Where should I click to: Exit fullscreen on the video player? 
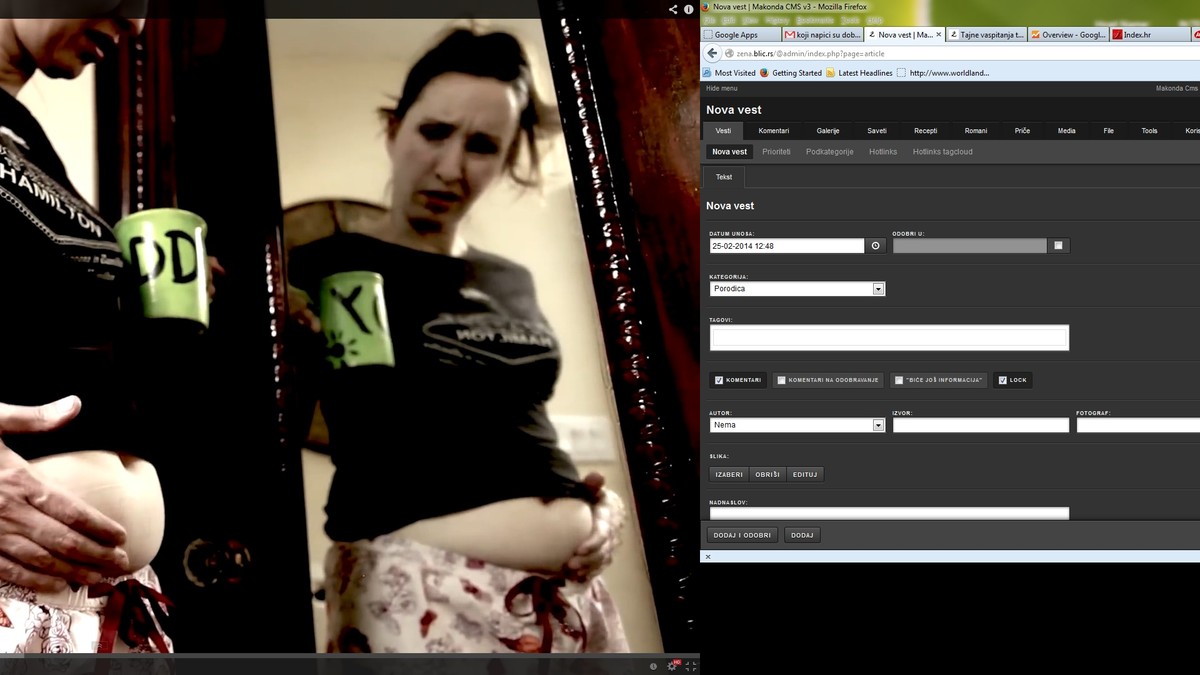point(690,666)
